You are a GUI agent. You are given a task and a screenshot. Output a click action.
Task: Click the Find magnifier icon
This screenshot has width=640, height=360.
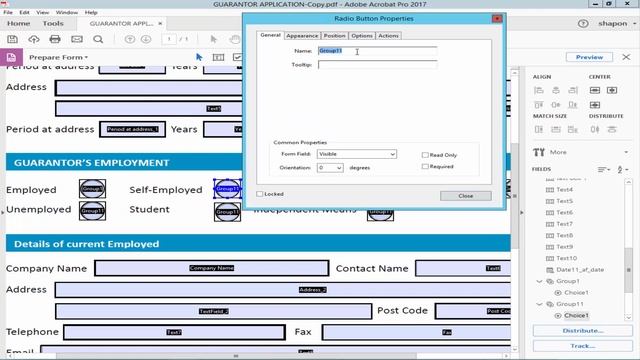[98, 39]
